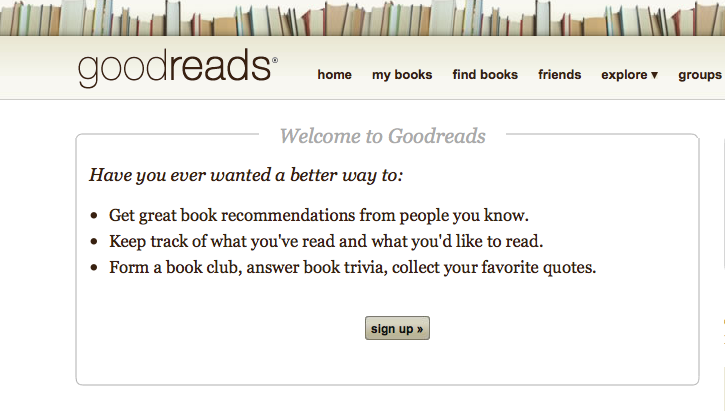This screenshot has height=411, width=725.
Task: Open the find books nav item
Action: [x=485, y=75]
